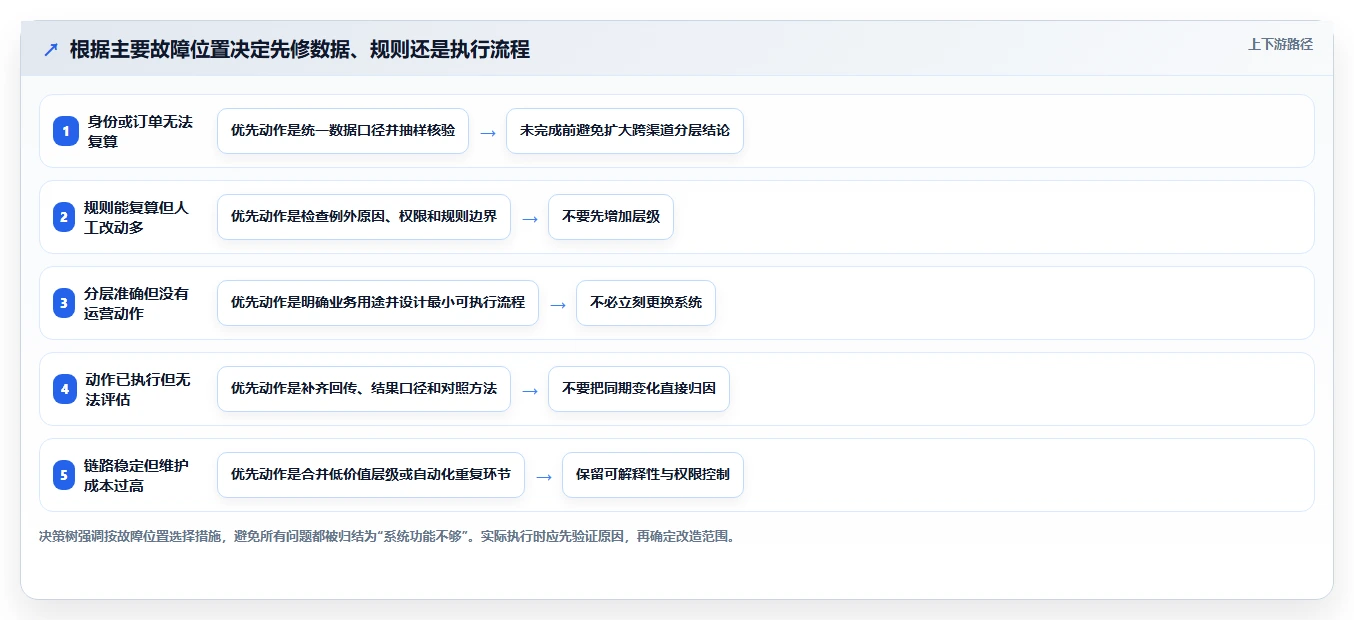Viewport: 1354px width, 620px height.
Task: Select the number 1 step badge
Action: pos(65,131)
